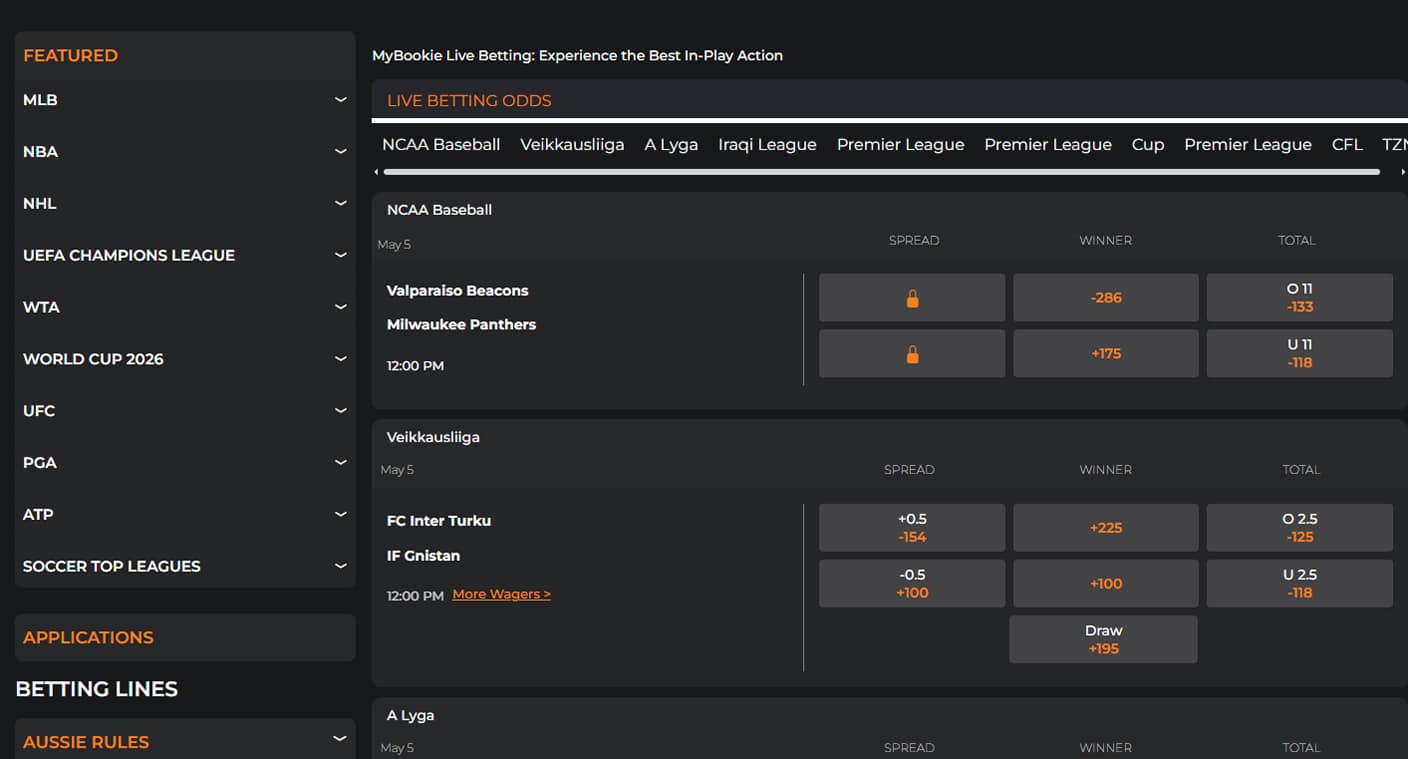Select FC Inter Turku +0.5 spread
Viewport: 1408px width, 759px height.
912,528
